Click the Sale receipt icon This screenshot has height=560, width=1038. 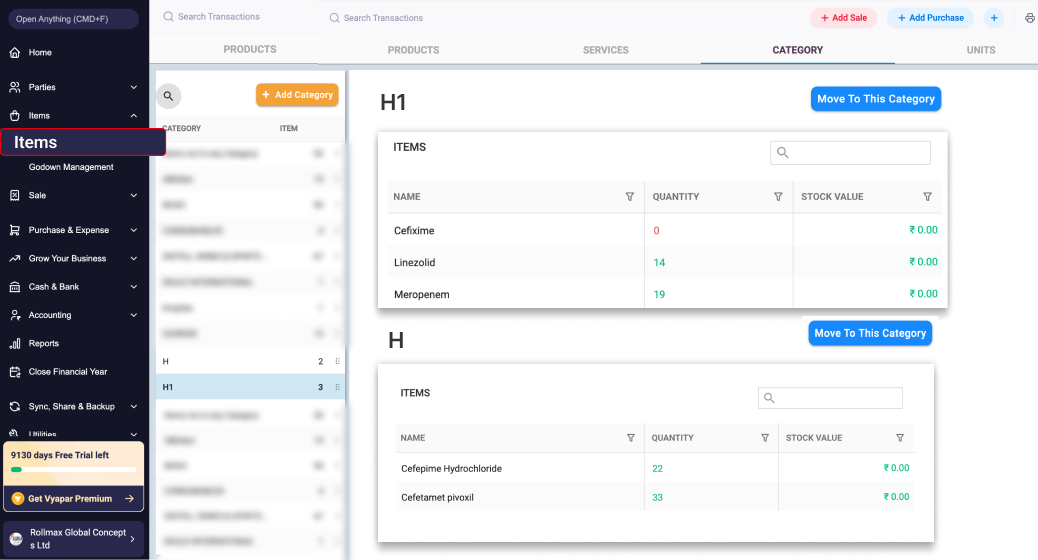tap(15, 195)
